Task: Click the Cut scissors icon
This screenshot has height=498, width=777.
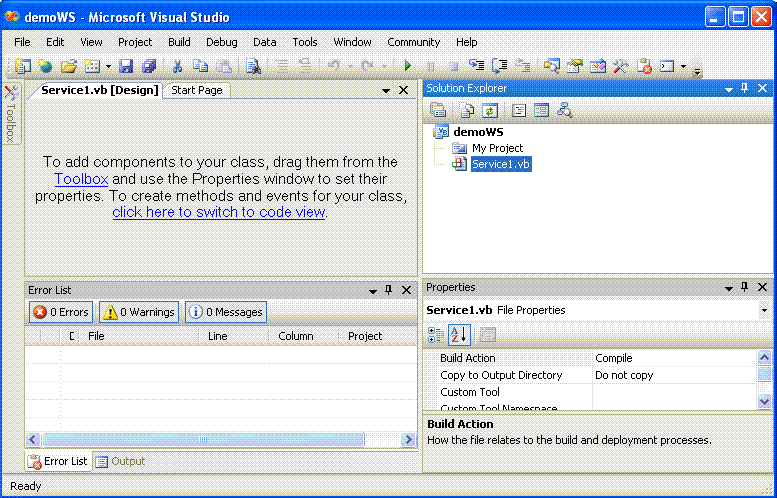Action: 177,66
